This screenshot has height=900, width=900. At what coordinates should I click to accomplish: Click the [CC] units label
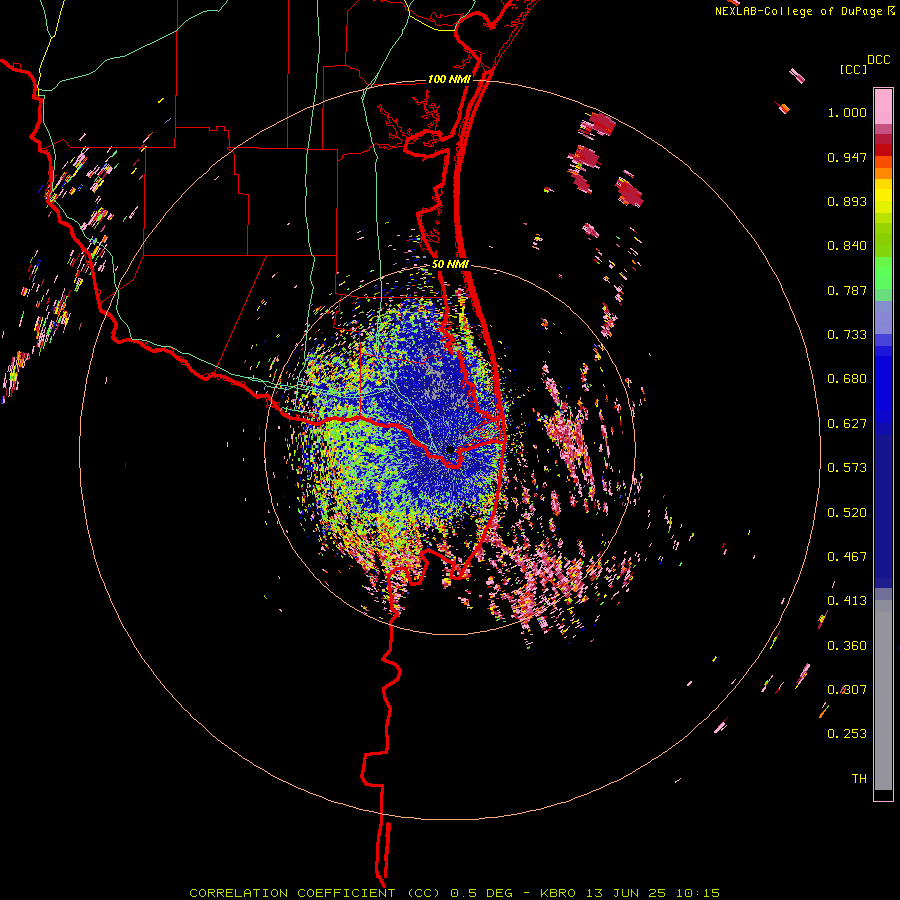pos(853,69)
